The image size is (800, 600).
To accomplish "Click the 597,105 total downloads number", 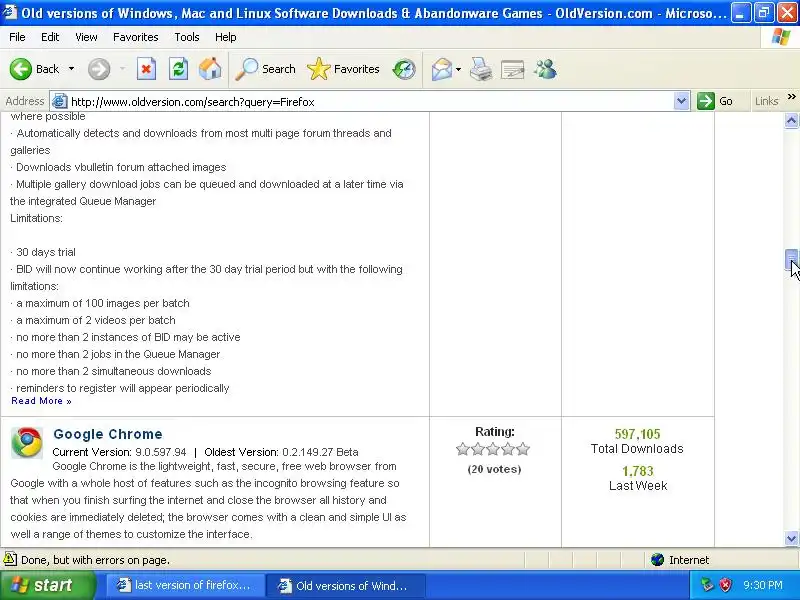I will click(637, 434).
